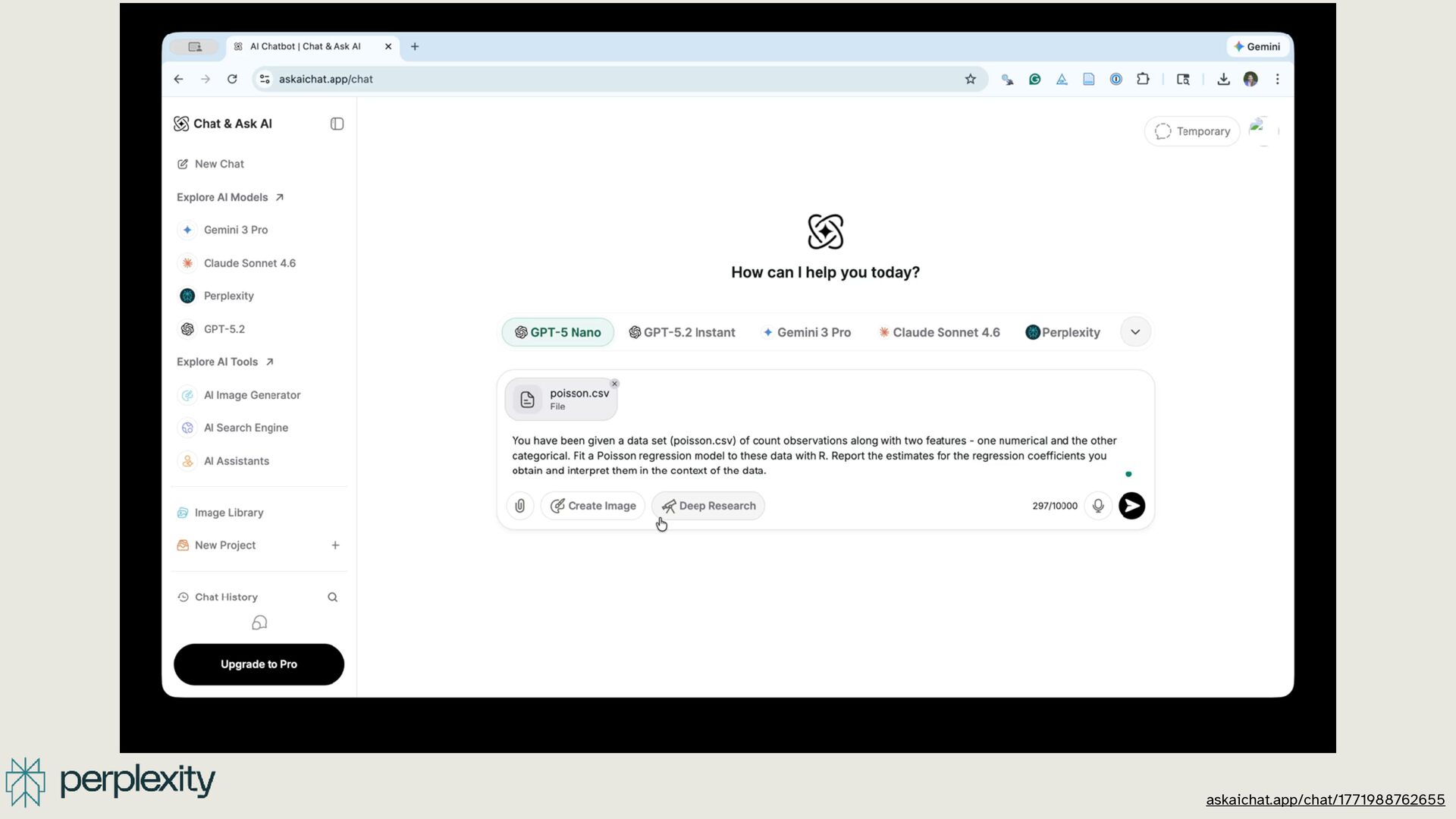The width and height of the screenshot is (1456, 819).
Task: Click the Chat History search icon
Action: (332, 598)
